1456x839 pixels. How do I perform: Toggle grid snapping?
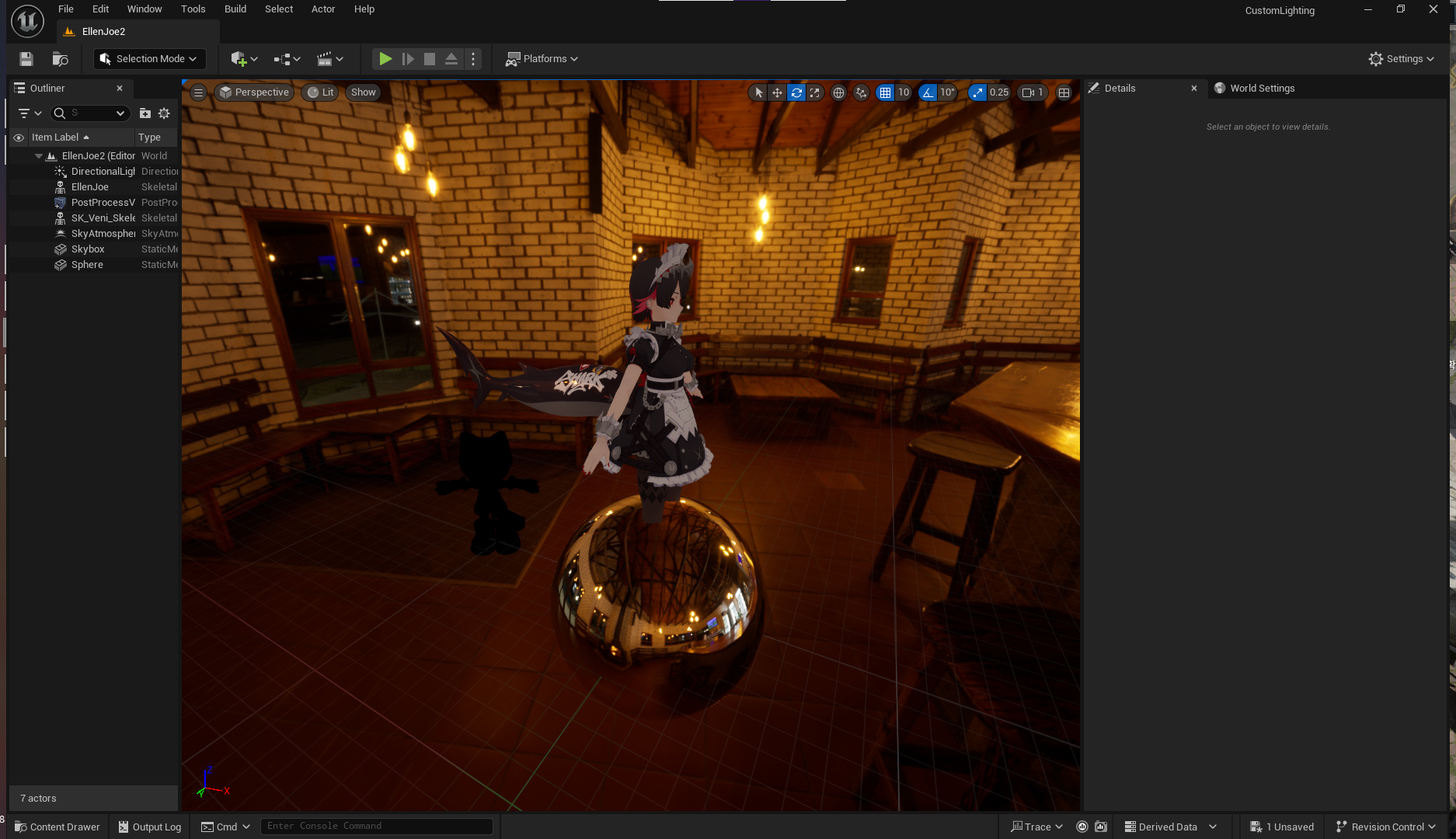pos(885,92)
